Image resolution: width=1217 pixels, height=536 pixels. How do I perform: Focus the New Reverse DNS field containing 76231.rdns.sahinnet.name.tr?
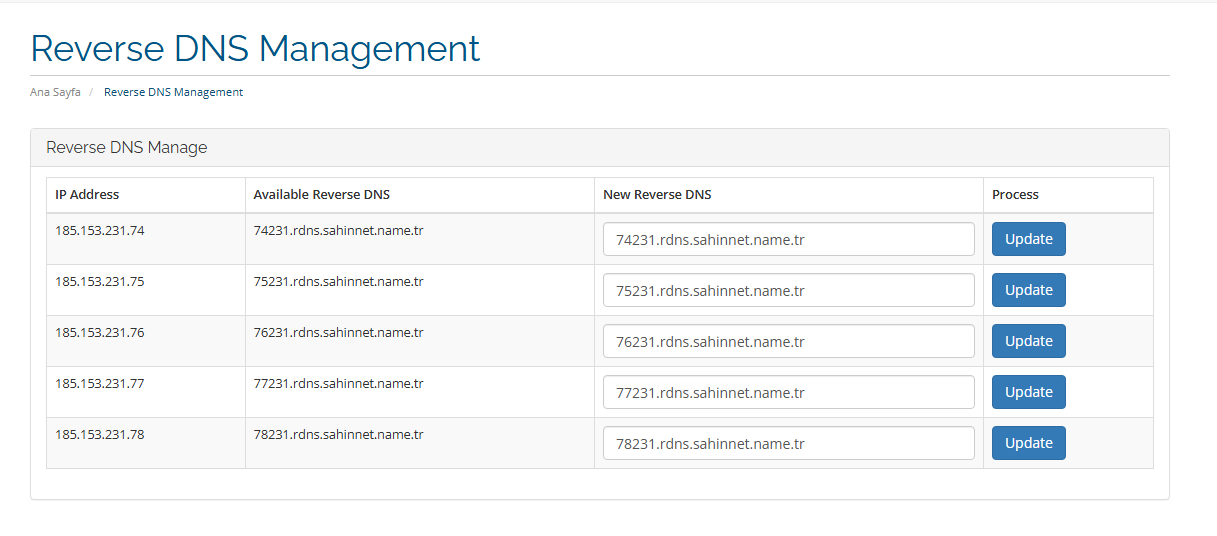[x=789, y=341]
